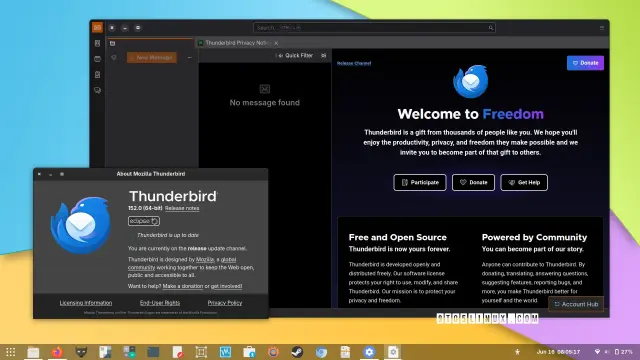Click the get involved! link
Image resolution: width=640 pixels, height=360 pixels.
click(226, 286)
